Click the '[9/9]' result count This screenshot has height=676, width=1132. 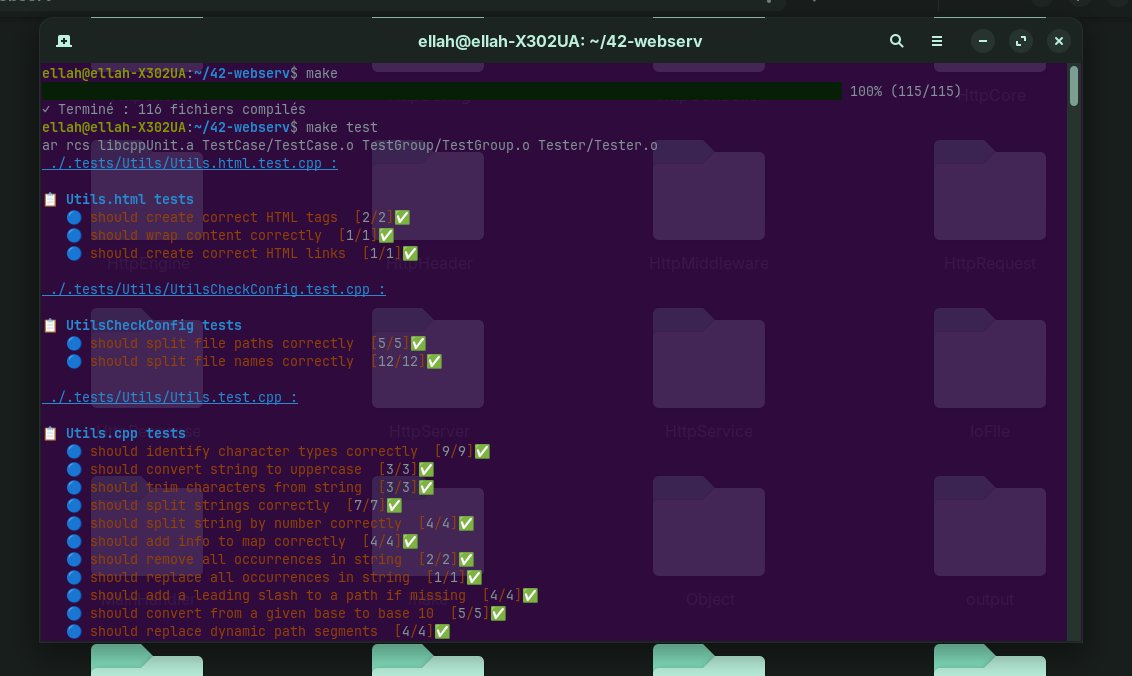click(x=454, y=451)
